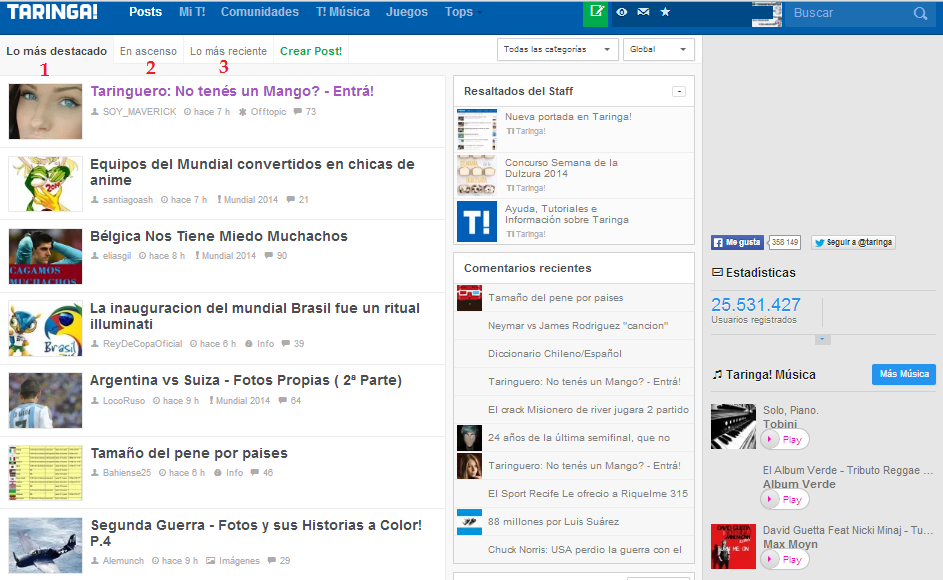Switch to the En ascenso tab
This screenshot has height=580, width=943.
[148, 51]
